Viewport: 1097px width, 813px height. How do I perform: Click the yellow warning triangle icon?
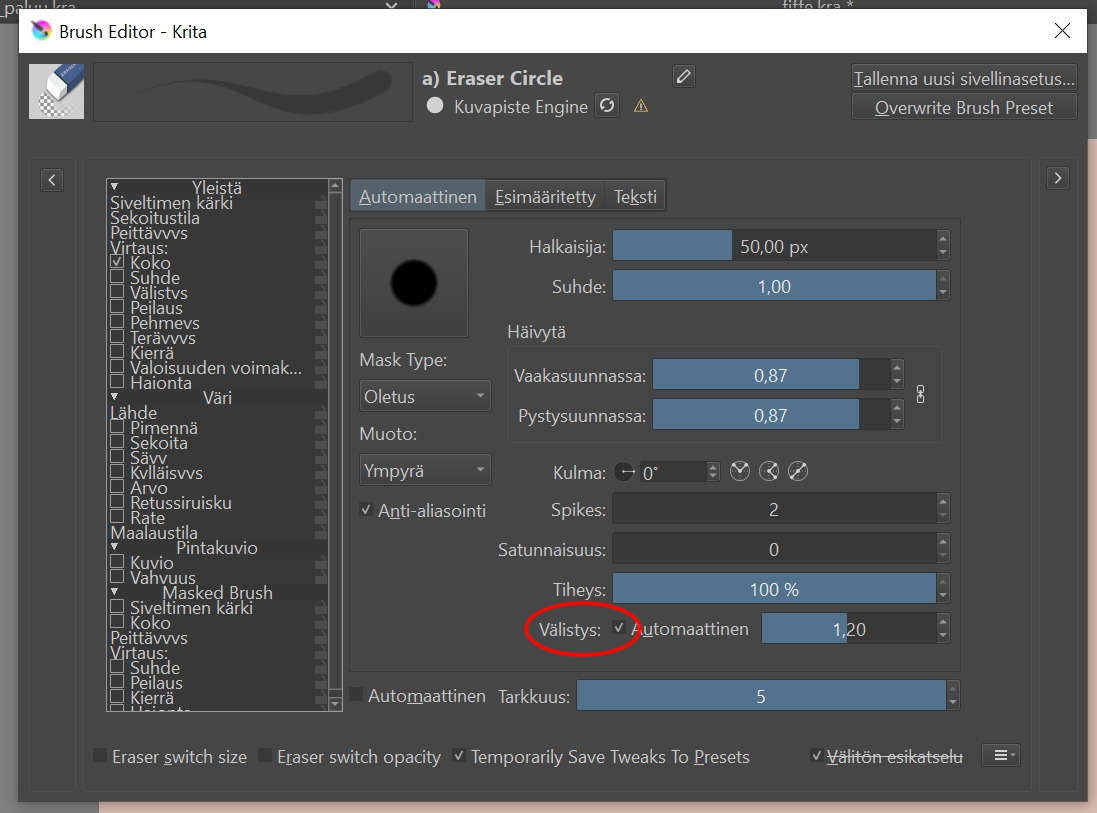(x=641, y=106)
